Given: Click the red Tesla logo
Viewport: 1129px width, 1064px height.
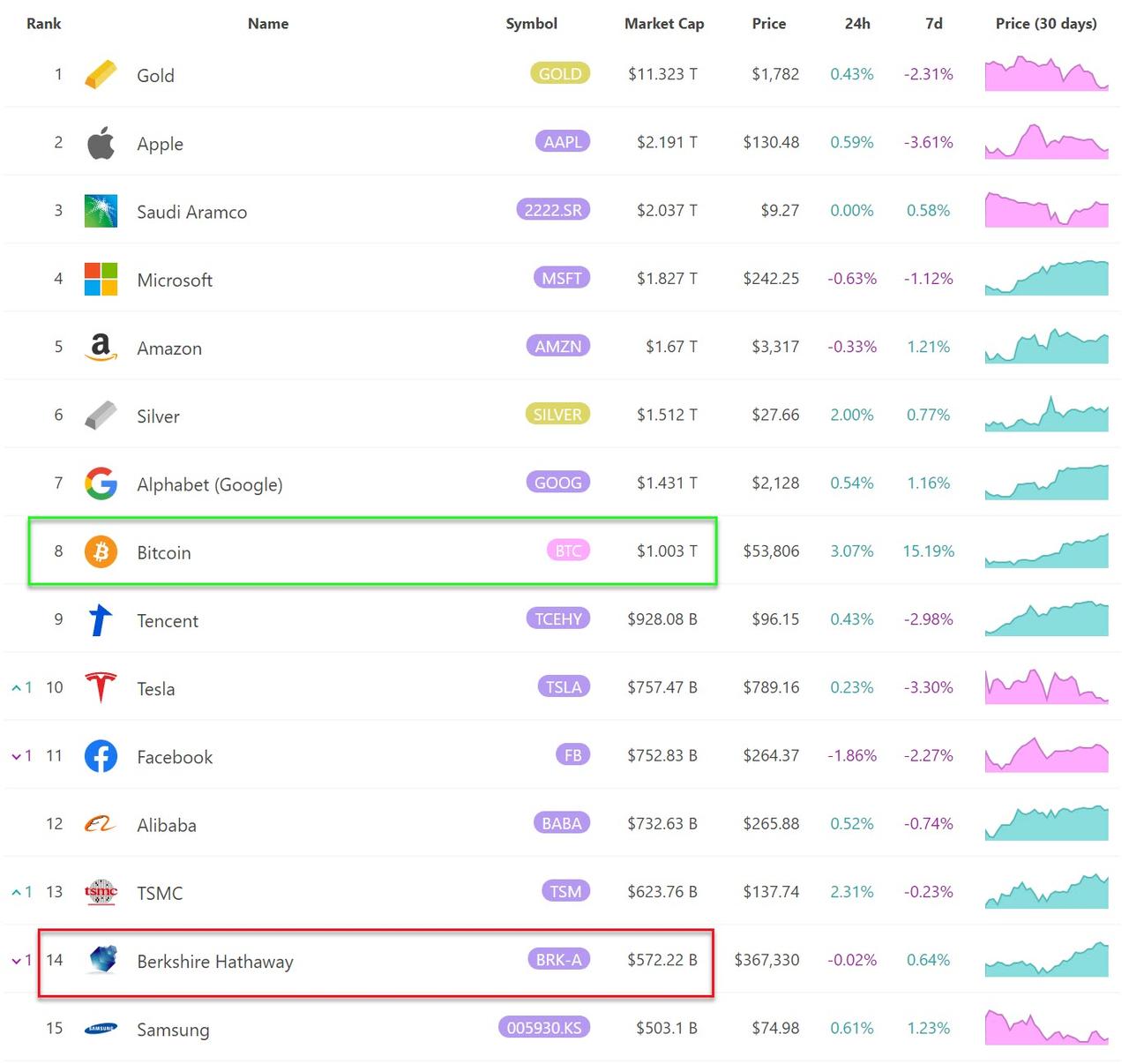Looking at the screenshot, I should click(x=101, y=687).
